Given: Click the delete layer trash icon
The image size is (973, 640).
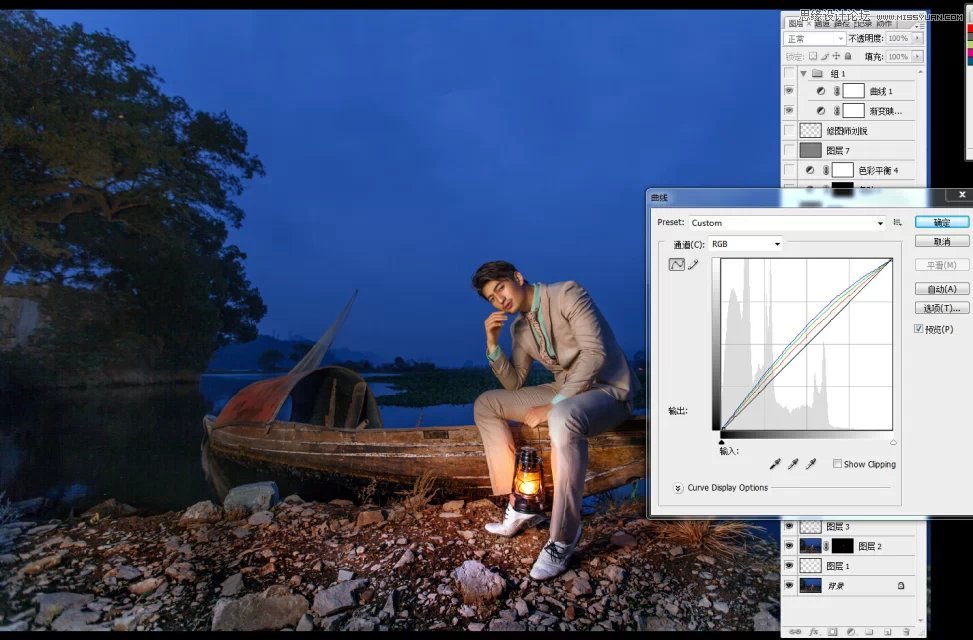Looking at the screenshot, I should (905, 632).
